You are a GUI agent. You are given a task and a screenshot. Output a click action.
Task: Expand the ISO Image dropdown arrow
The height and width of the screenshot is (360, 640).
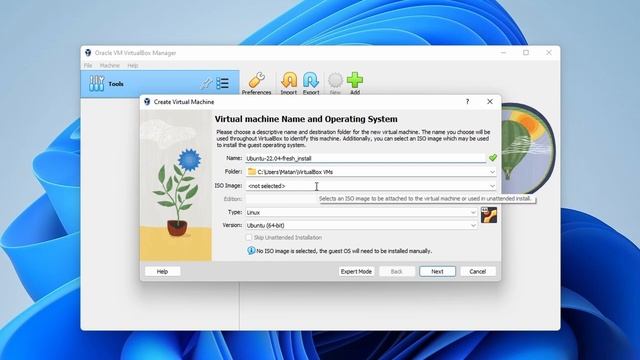click(492, 186)
